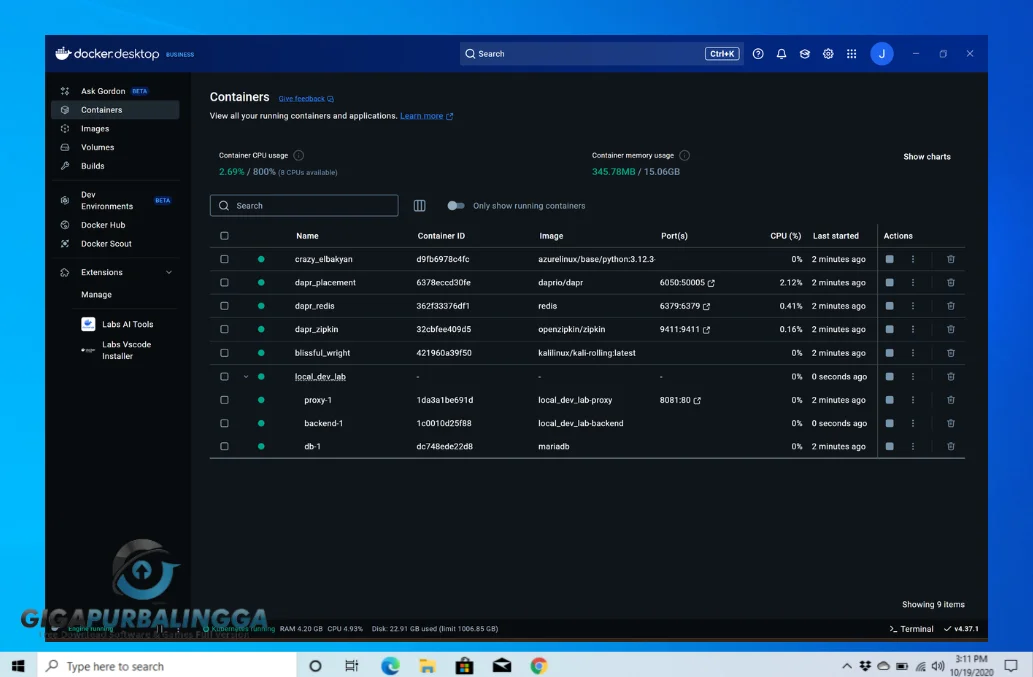Open more actions for backend-1
The image size is (1033, 677).
[x=912, y=423]
